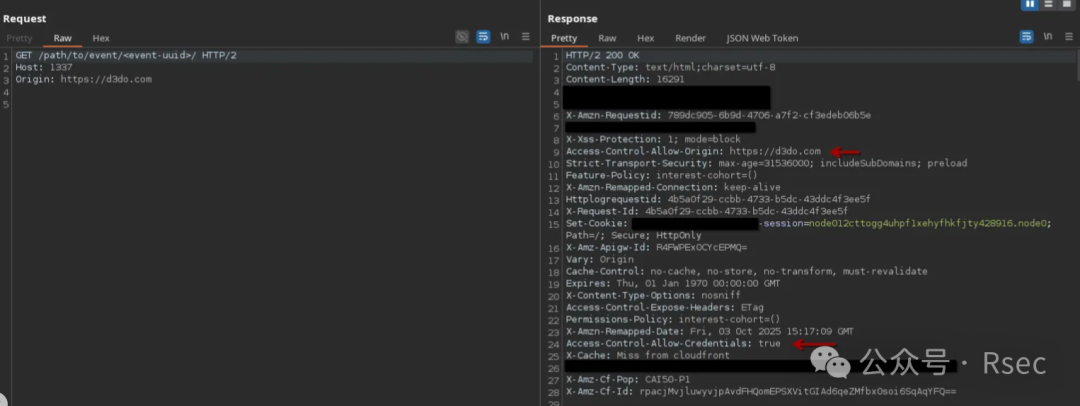1080x406 pixels.
Task: Click the X-Amzn-Remapped-Connection header
Action: (x=673, y=187)
